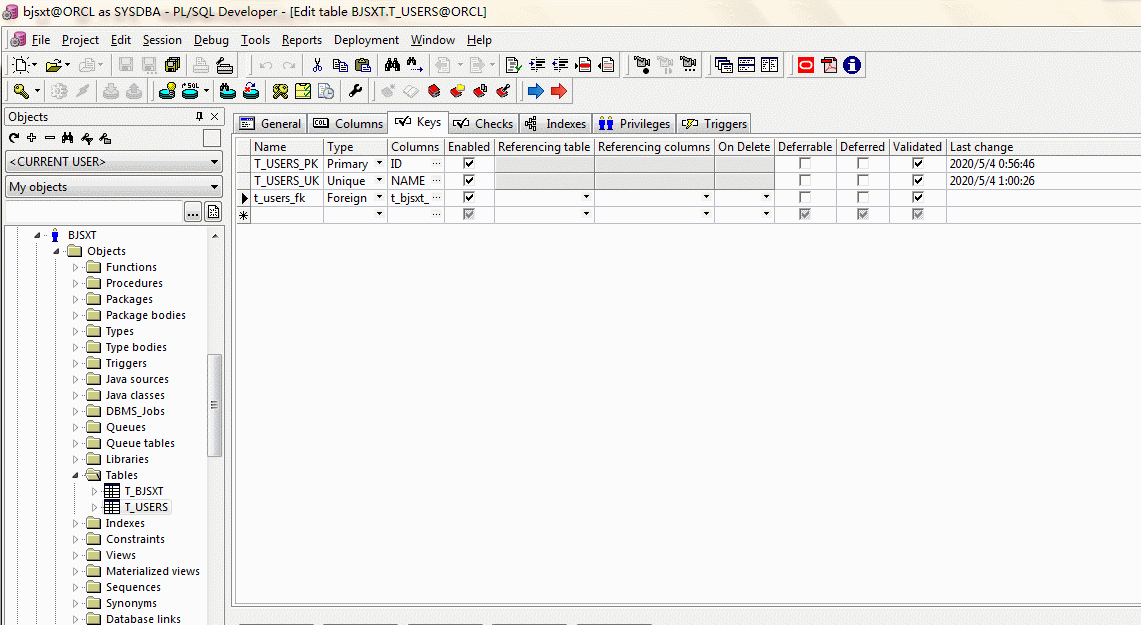Click the Paste clipboard icon
Screen dimensions: 1141x625
point(363,65)
